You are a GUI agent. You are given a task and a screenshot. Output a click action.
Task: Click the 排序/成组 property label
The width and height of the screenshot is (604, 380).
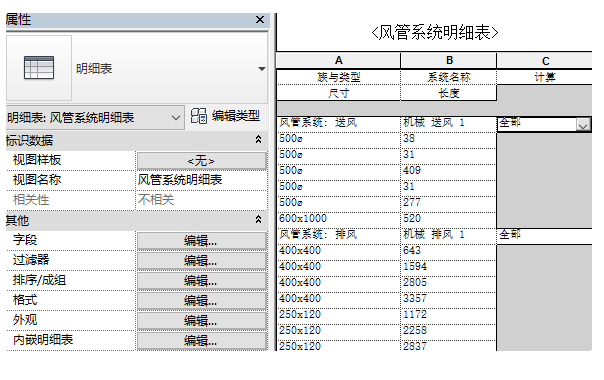pos(39,280)
